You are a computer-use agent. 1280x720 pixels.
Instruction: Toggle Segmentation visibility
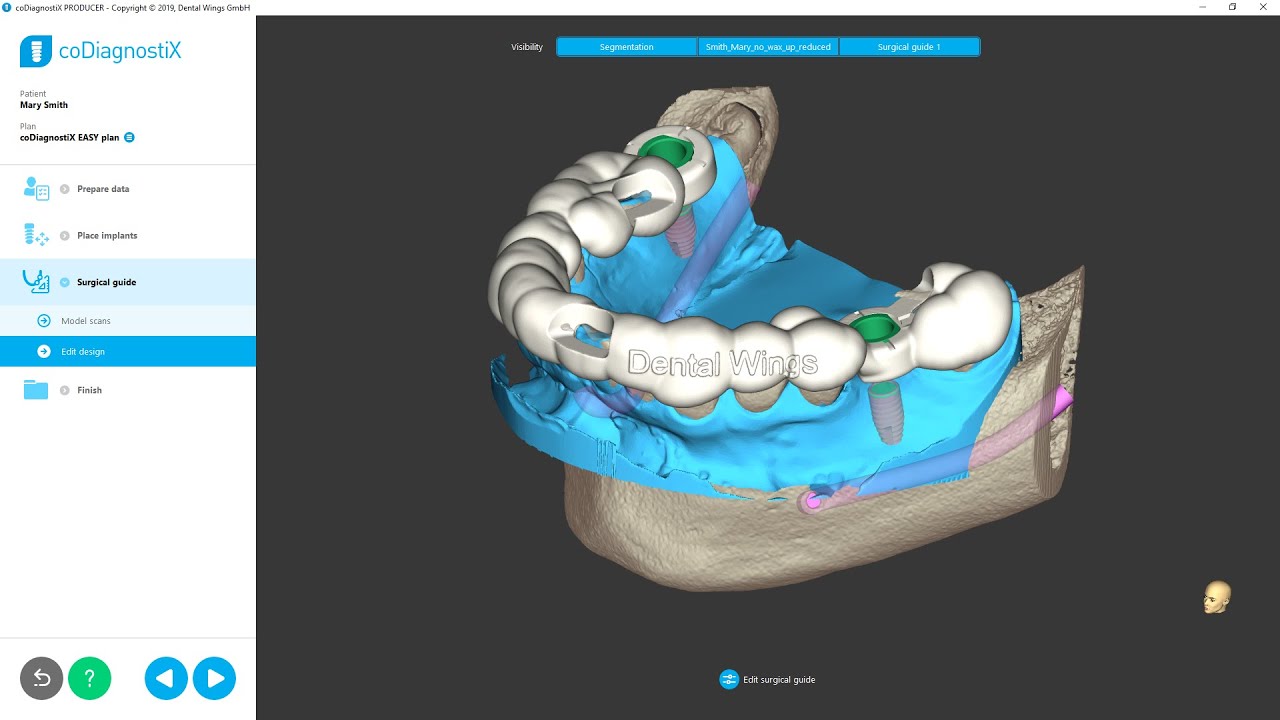[627, 47]
